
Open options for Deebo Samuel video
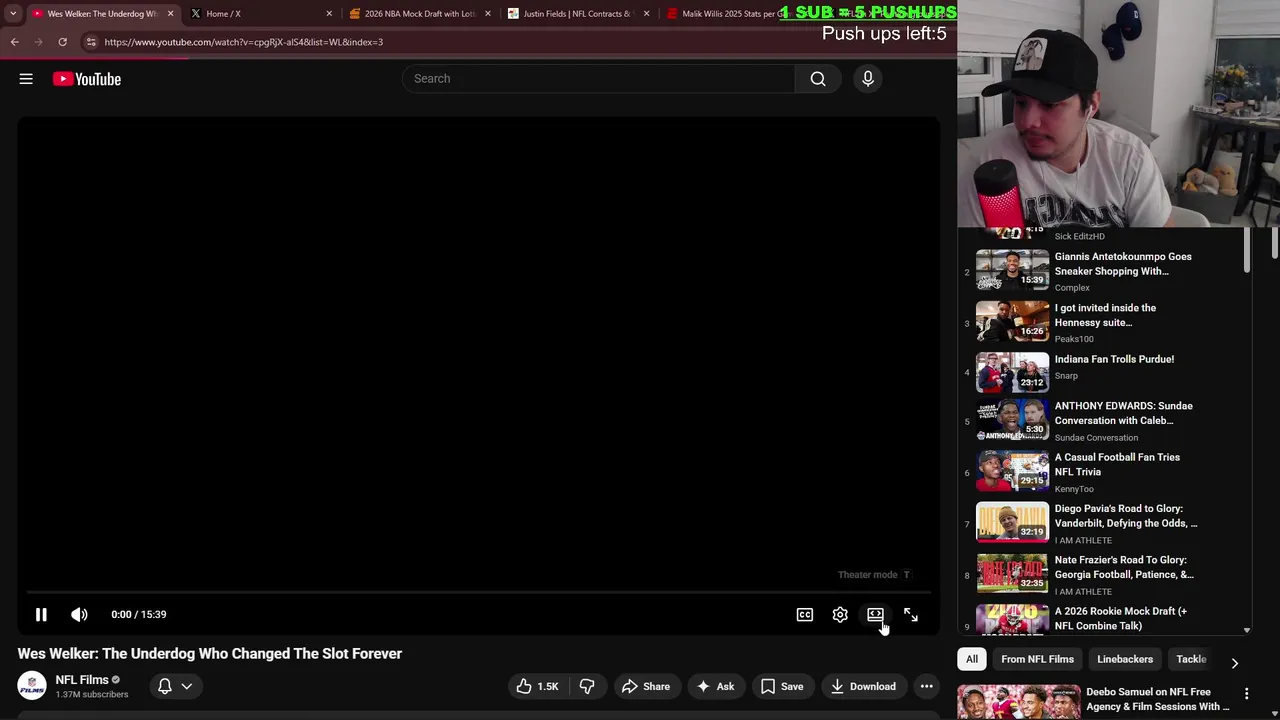pos(1246,694)
